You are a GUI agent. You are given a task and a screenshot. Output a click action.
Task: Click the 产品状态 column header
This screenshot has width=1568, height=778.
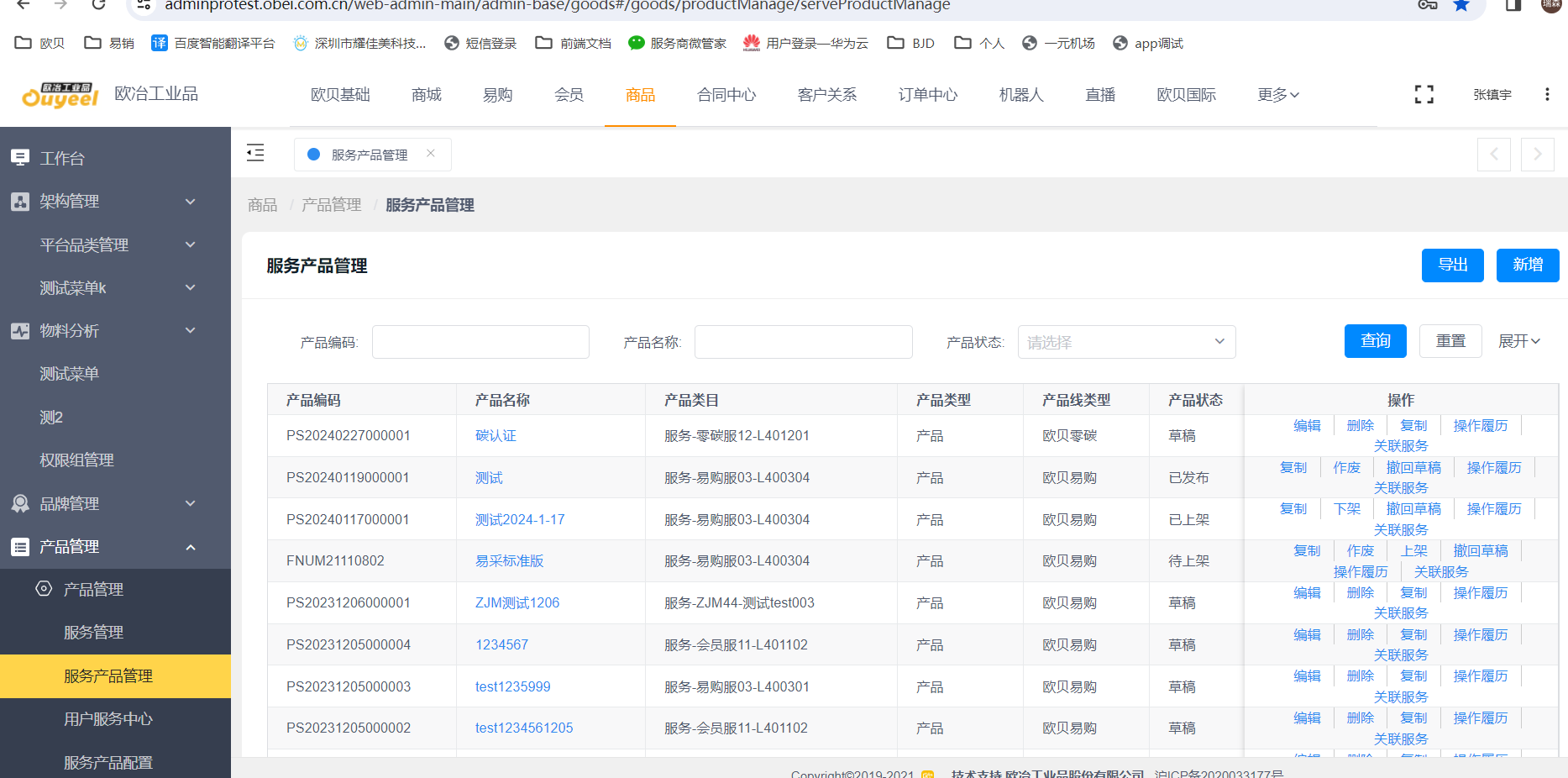pyautogui.click(x=1195, y=400)
